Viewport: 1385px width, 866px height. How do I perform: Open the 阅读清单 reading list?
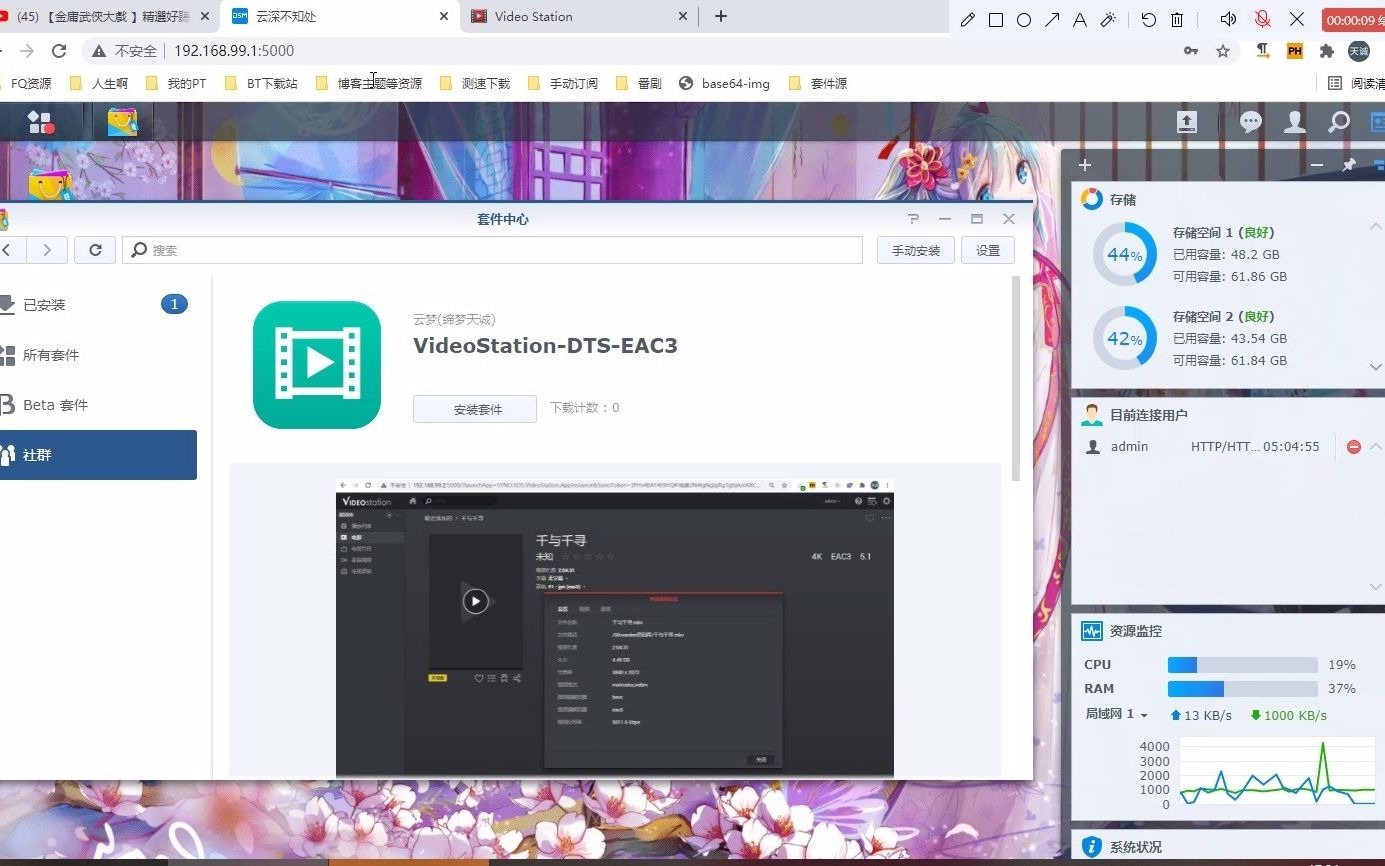pos(1357,84)
